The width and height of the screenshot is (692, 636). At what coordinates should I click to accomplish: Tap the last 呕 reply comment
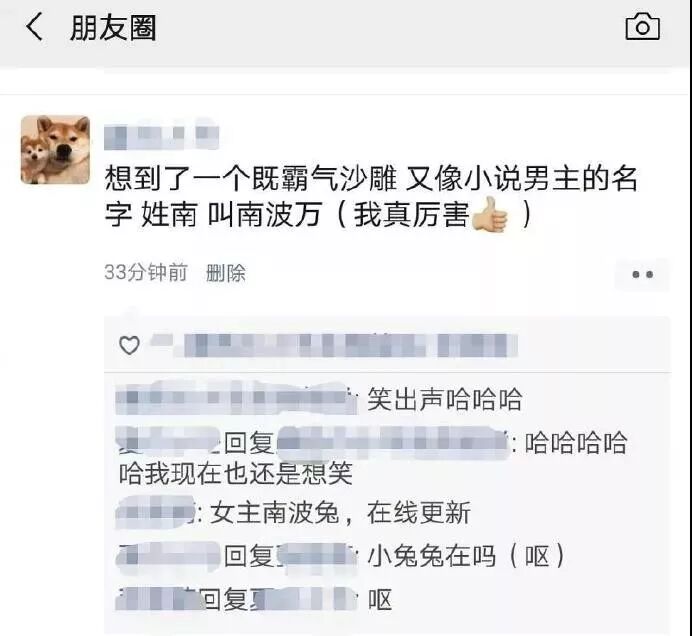click(x=380, y=599)
